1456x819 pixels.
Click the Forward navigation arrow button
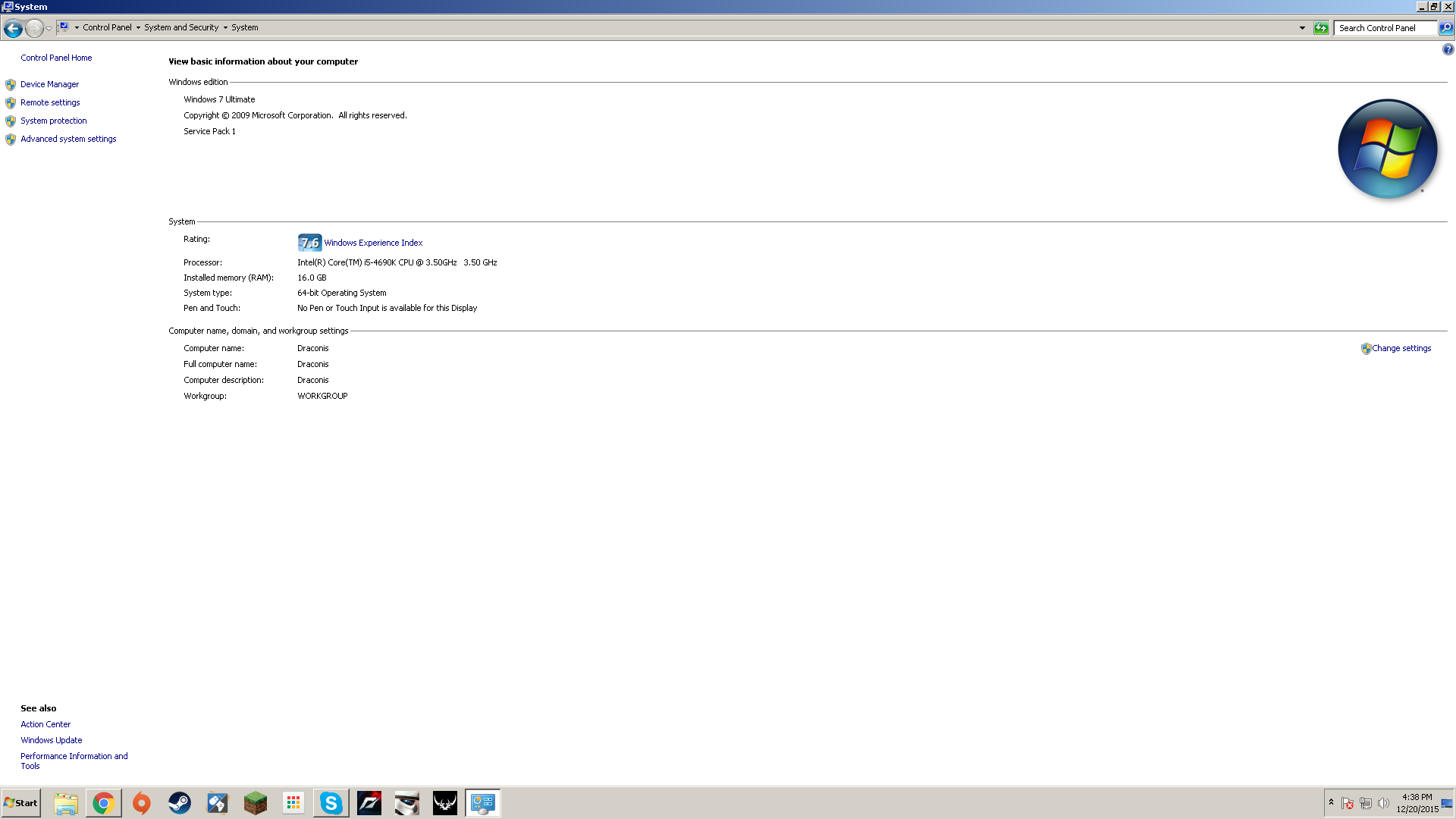(x=34, y=28)
